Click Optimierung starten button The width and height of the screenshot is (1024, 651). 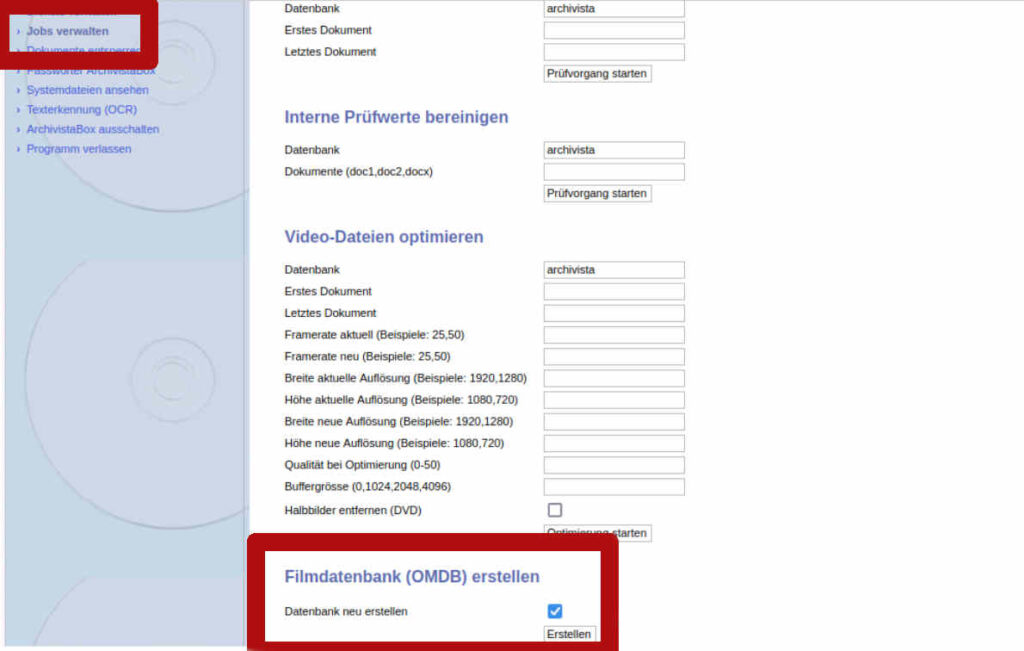click(x=597, y=533)
